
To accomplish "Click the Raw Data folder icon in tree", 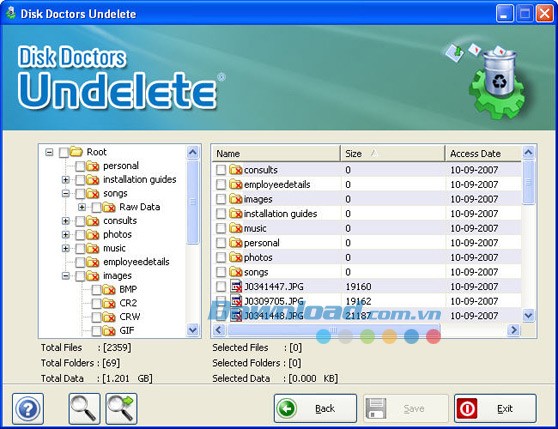I will 109,207.
